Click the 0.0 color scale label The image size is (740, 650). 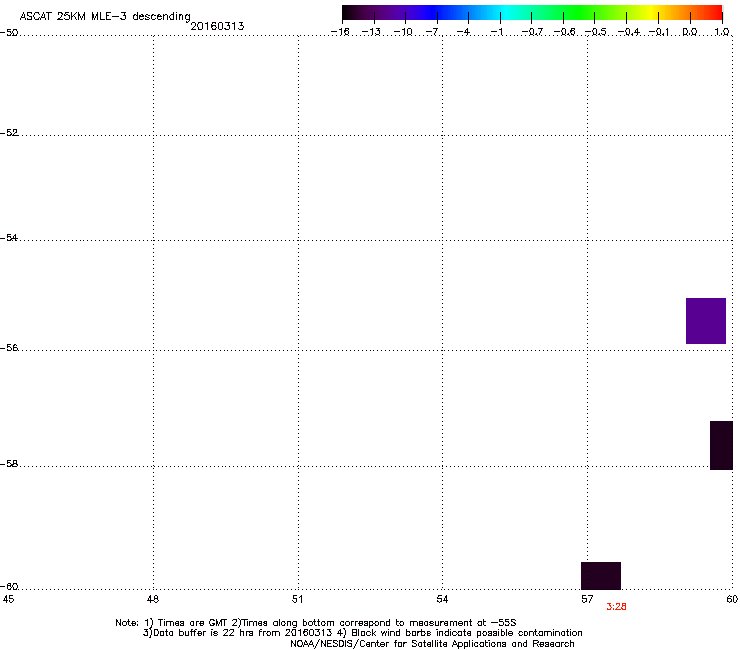[x=690, y=32]
